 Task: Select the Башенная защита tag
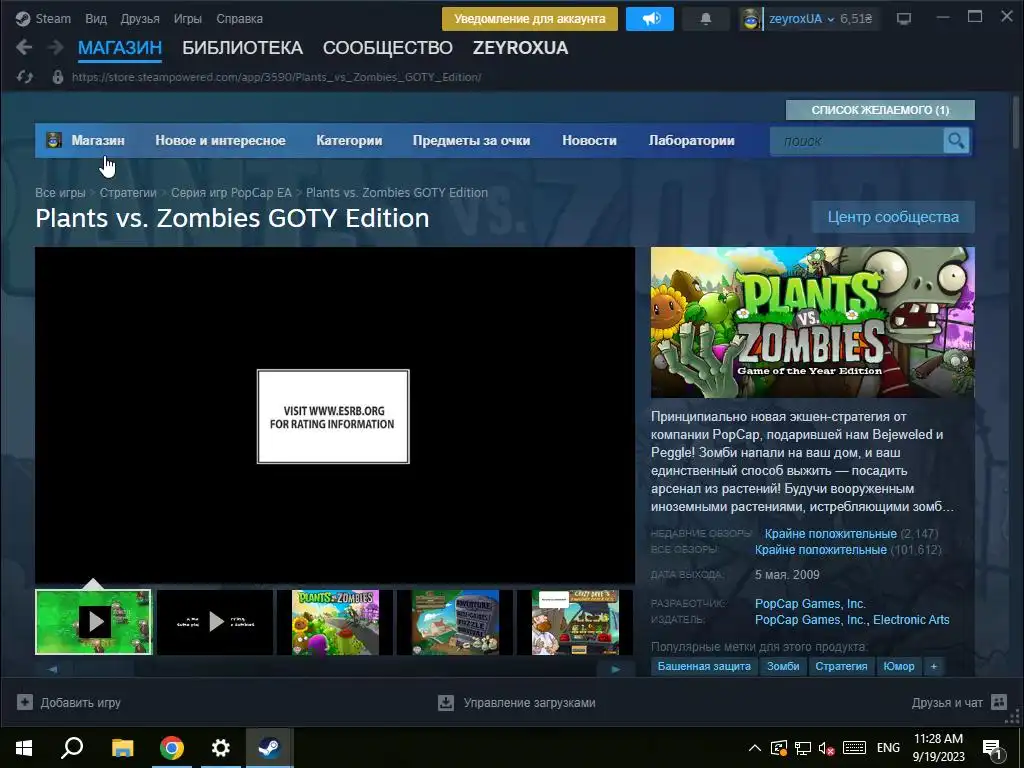coord(704,666)
